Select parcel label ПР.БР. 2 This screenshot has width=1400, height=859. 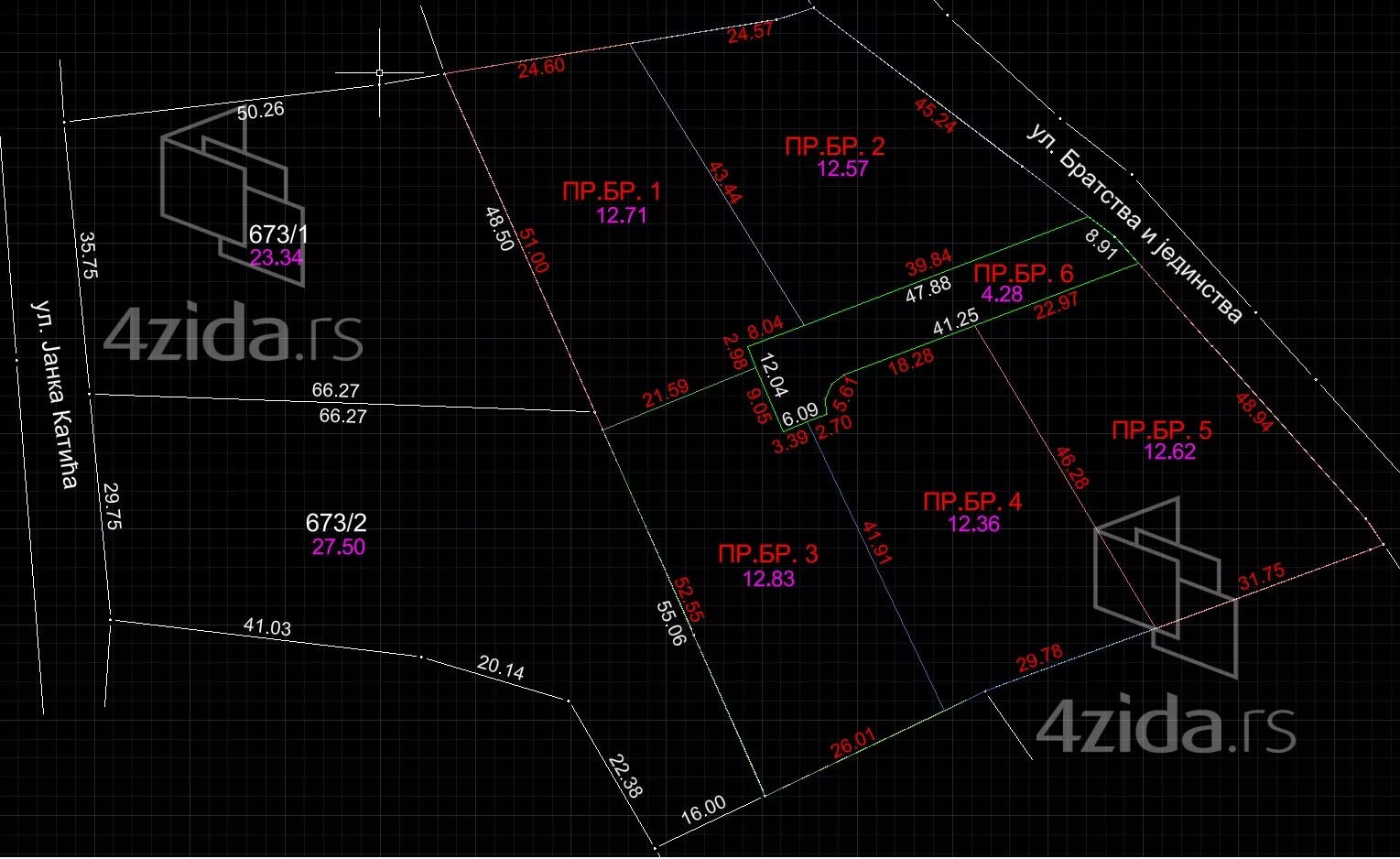(834, 147)
